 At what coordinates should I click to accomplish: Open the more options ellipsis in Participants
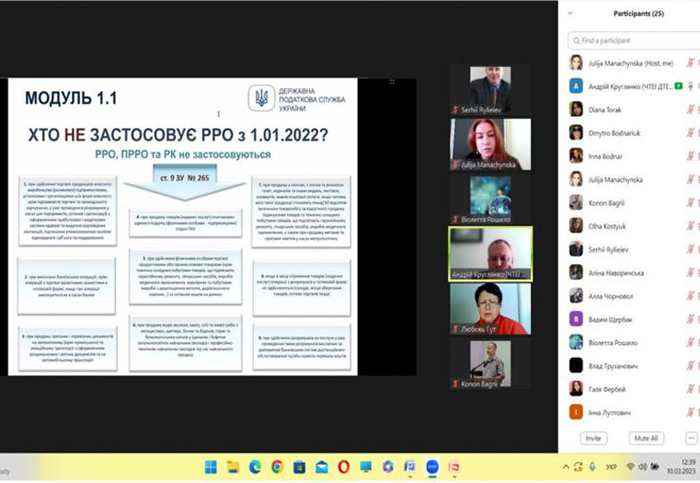[692, 438]
